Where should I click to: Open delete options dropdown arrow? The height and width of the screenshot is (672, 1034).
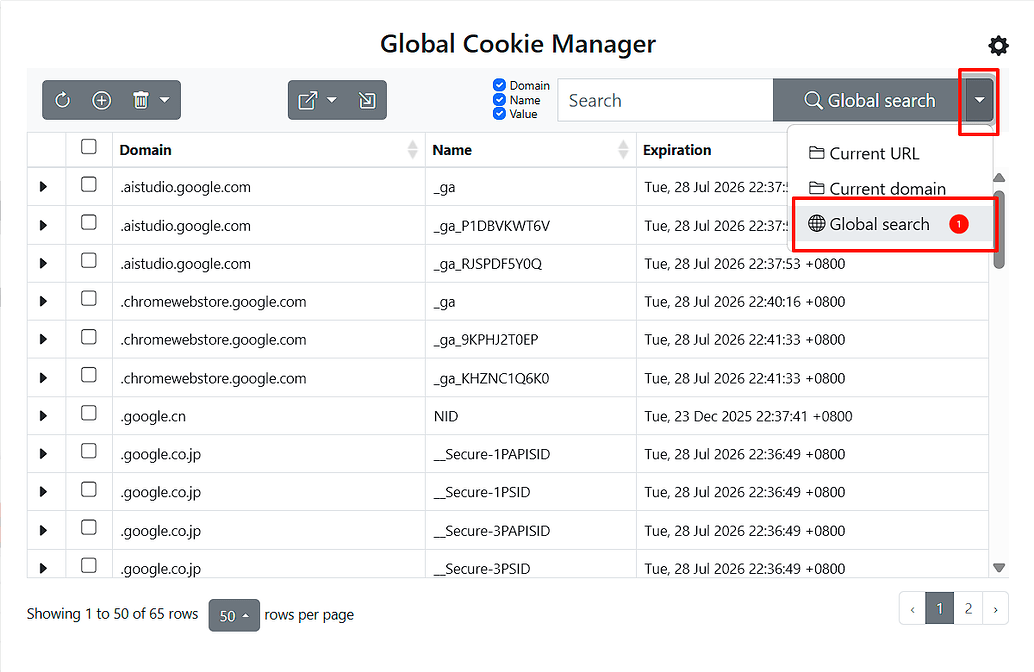point(165,100)
